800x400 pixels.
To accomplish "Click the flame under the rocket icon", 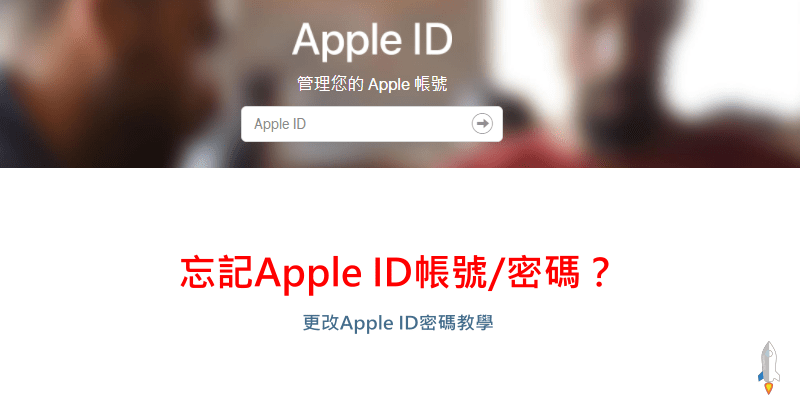I will (x=768, y=388).
